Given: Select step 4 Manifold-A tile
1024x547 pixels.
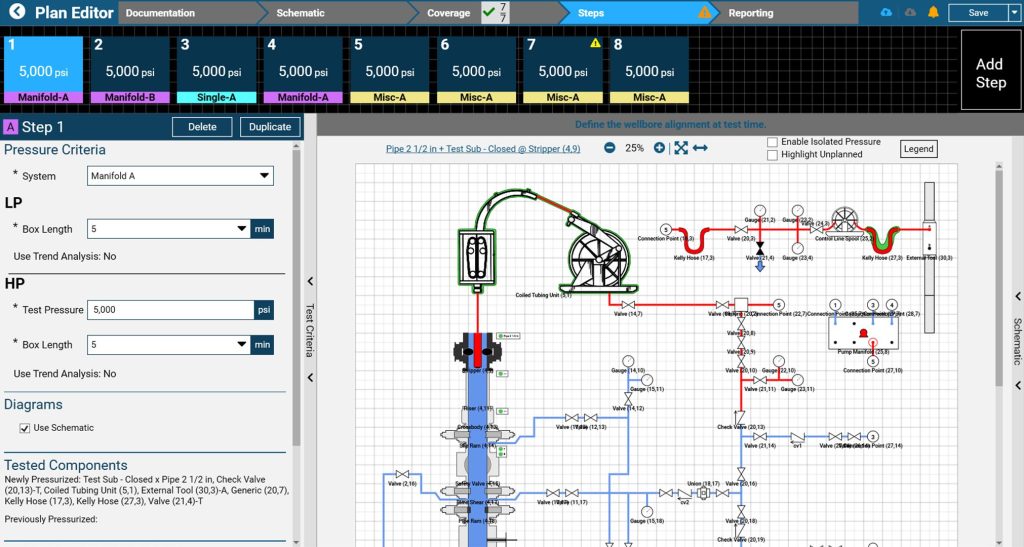Looking at the screenshot, I should [303, 70].
